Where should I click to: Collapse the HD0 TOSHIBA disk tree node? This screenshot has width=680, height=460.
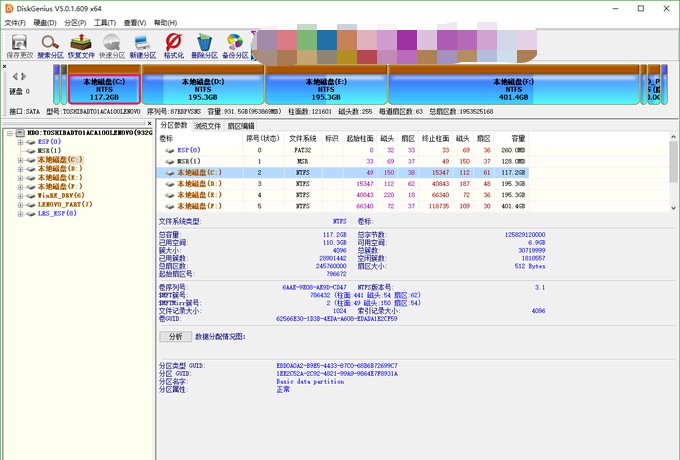pyautogui.click(x=10, y=133)
